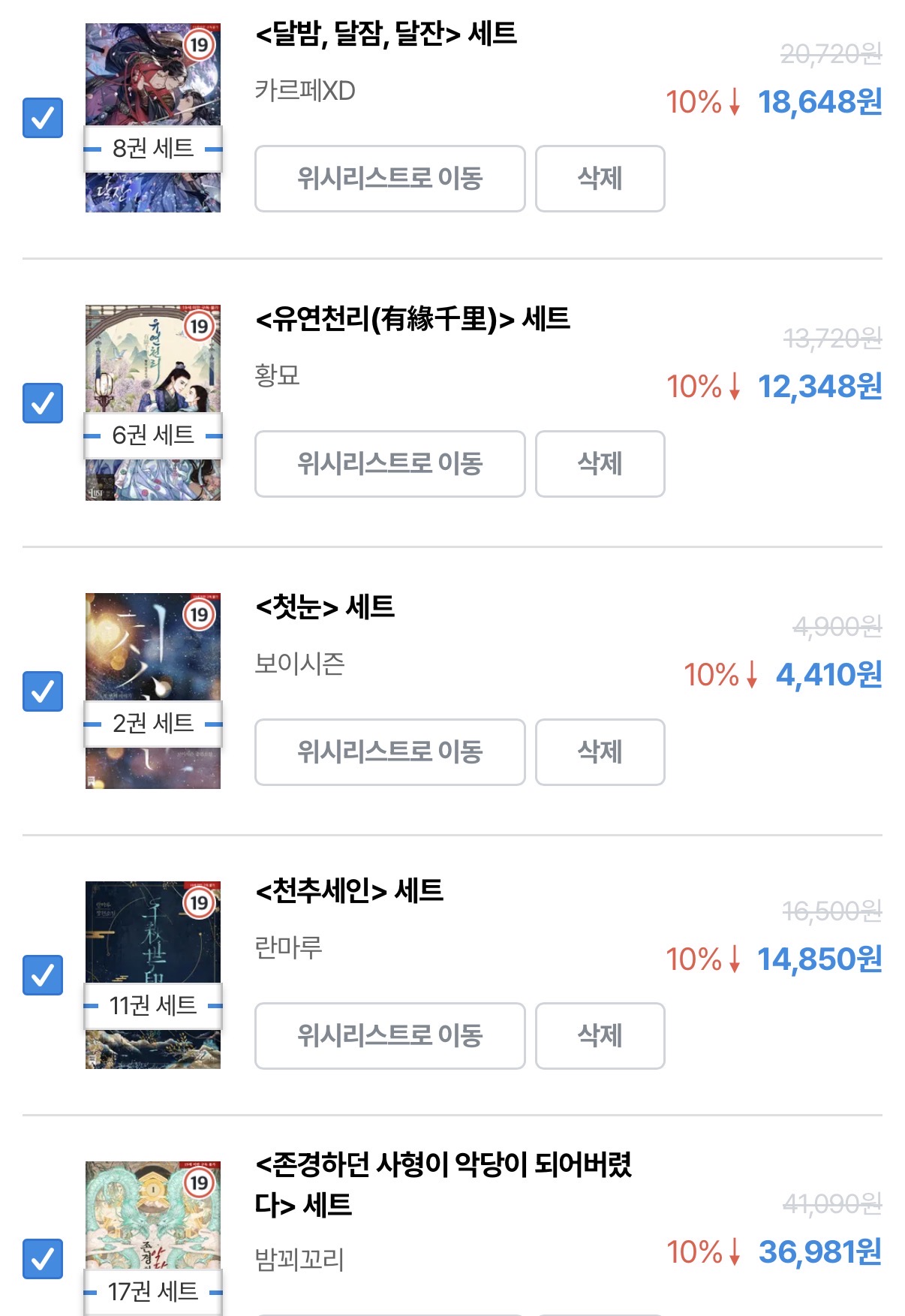Uncheck the 첫눈 세트 checkbox
Screen dimensions: 905x1316
[43, 691]
